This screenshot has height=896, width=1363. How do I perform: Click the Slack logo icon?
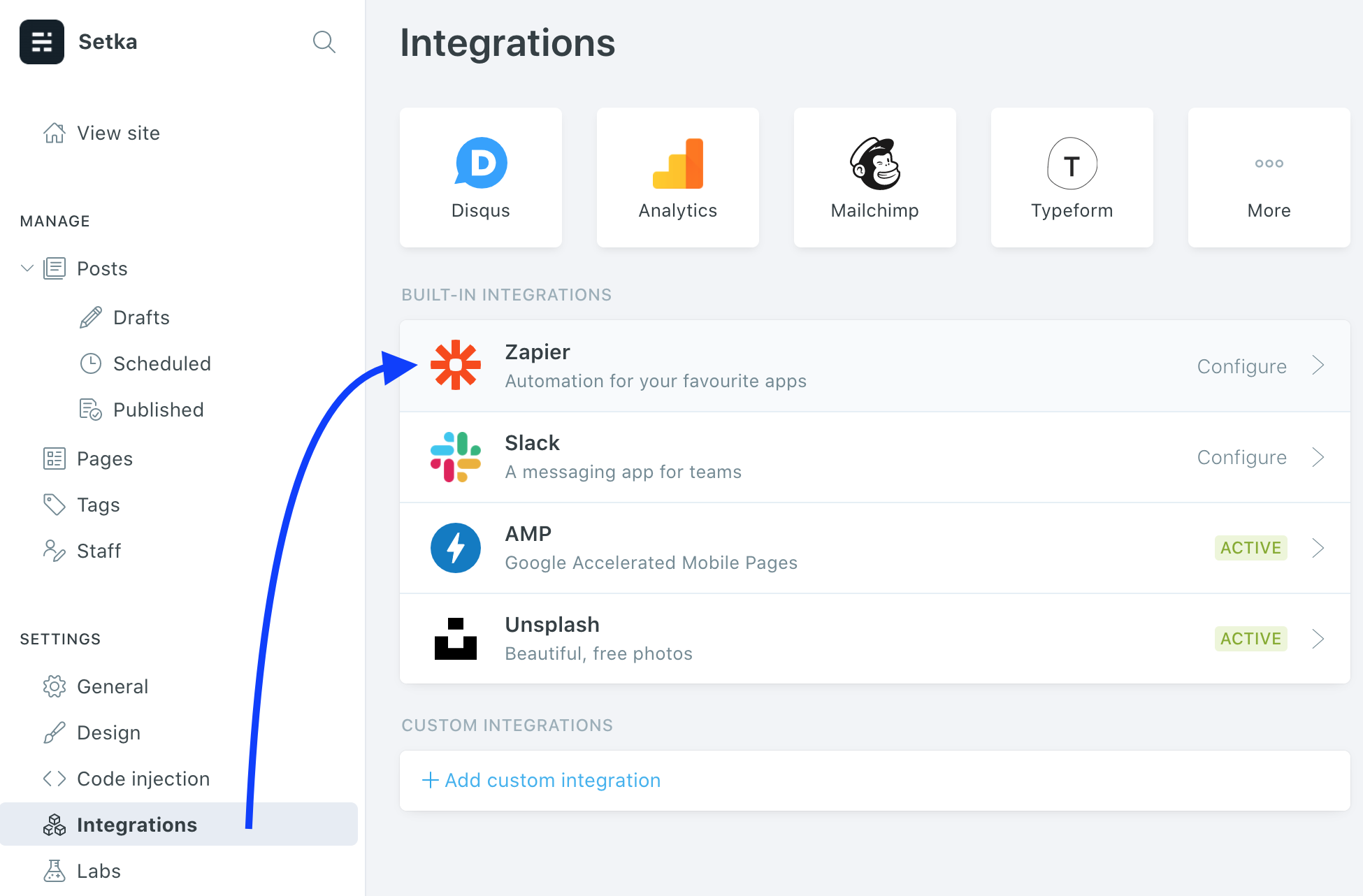tap(456, 457)
